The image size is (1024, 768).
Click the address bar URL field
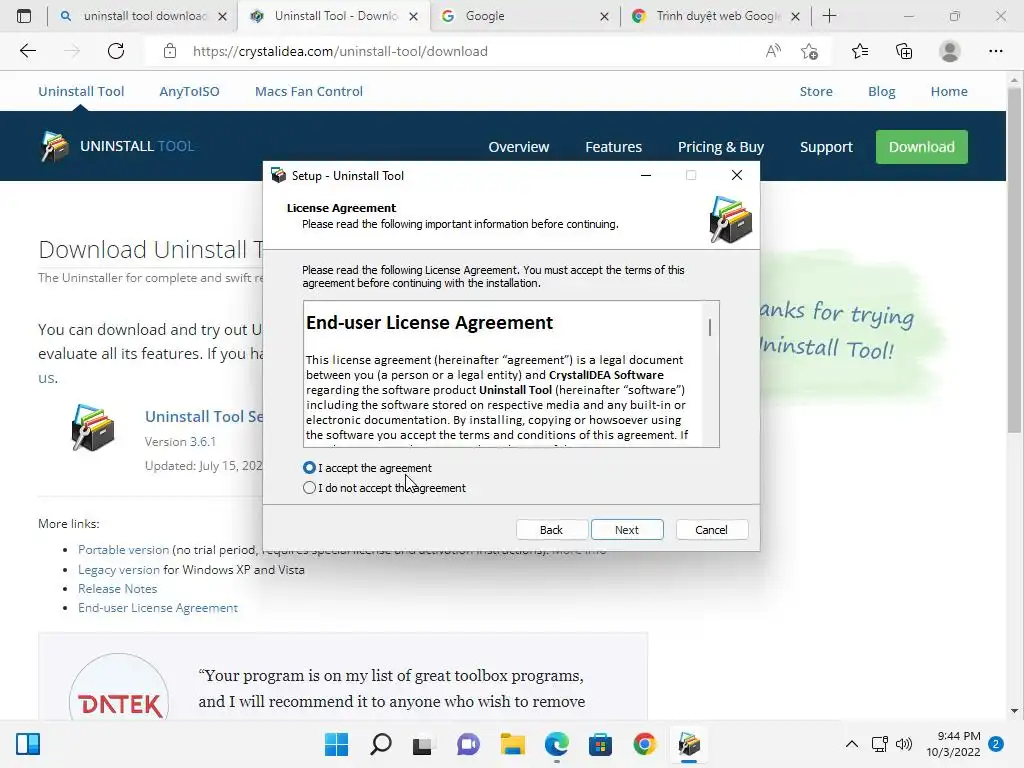(340, 51)
